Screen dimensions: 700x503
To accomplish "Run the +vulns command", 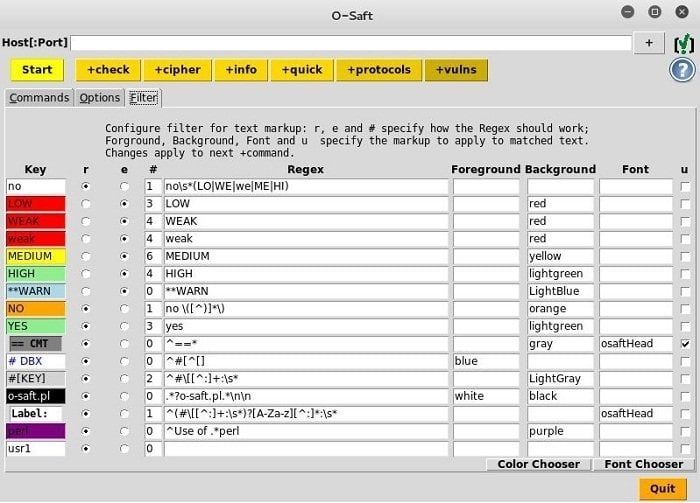I will 456,70.
